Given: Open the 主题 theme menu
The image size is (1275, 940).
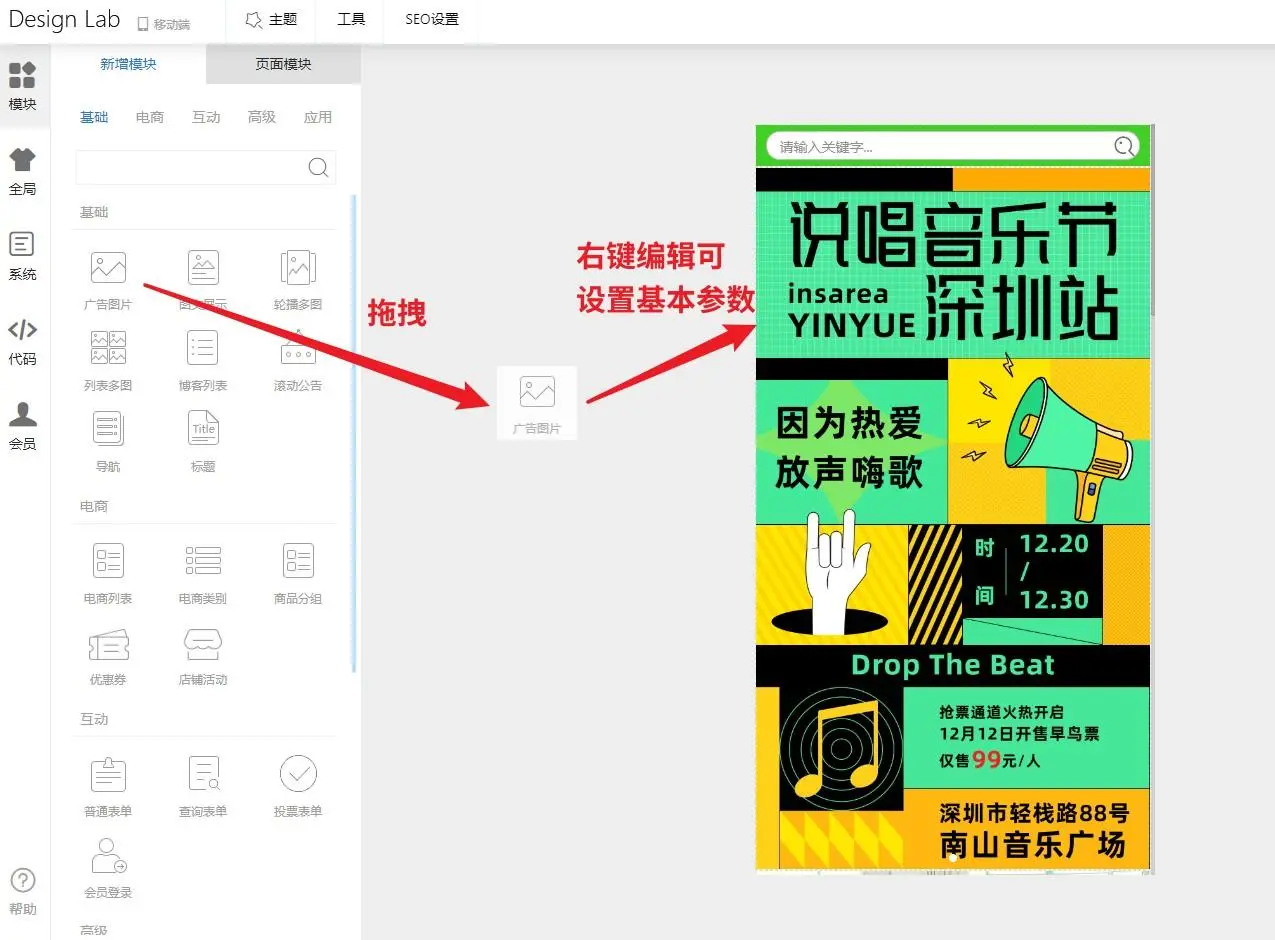Looking at the screenshot, I should point(271,20).
